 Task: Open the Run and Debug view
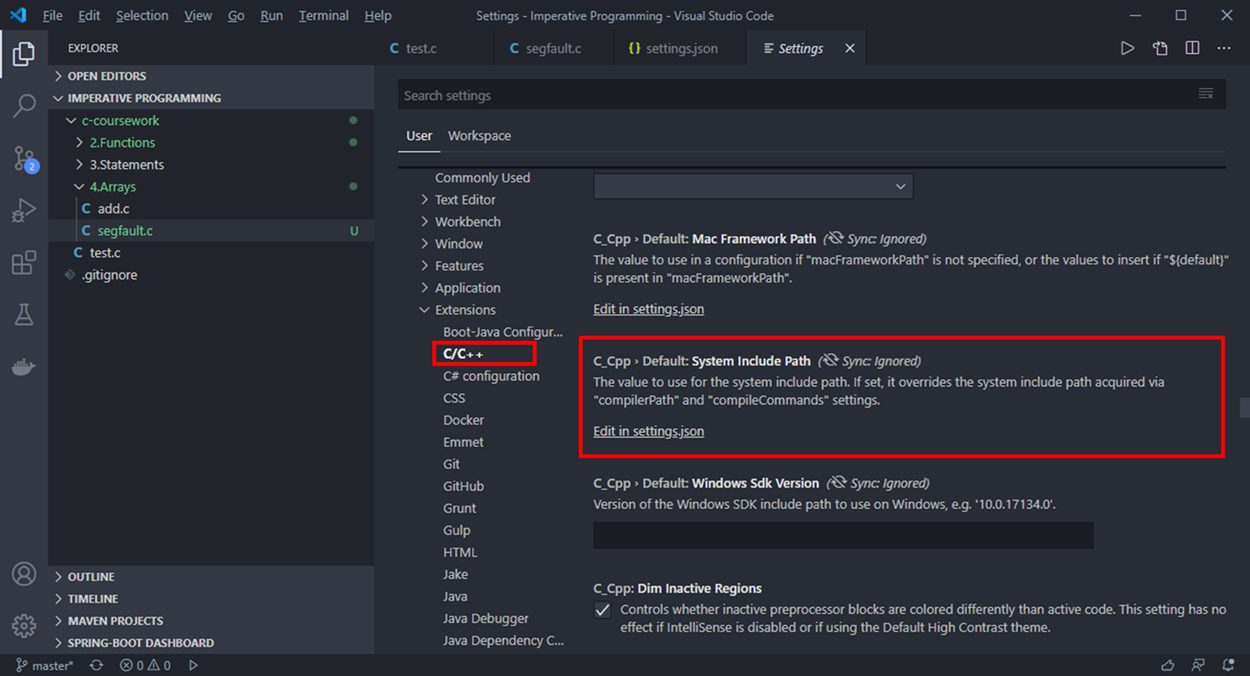(x=24, y=210)
